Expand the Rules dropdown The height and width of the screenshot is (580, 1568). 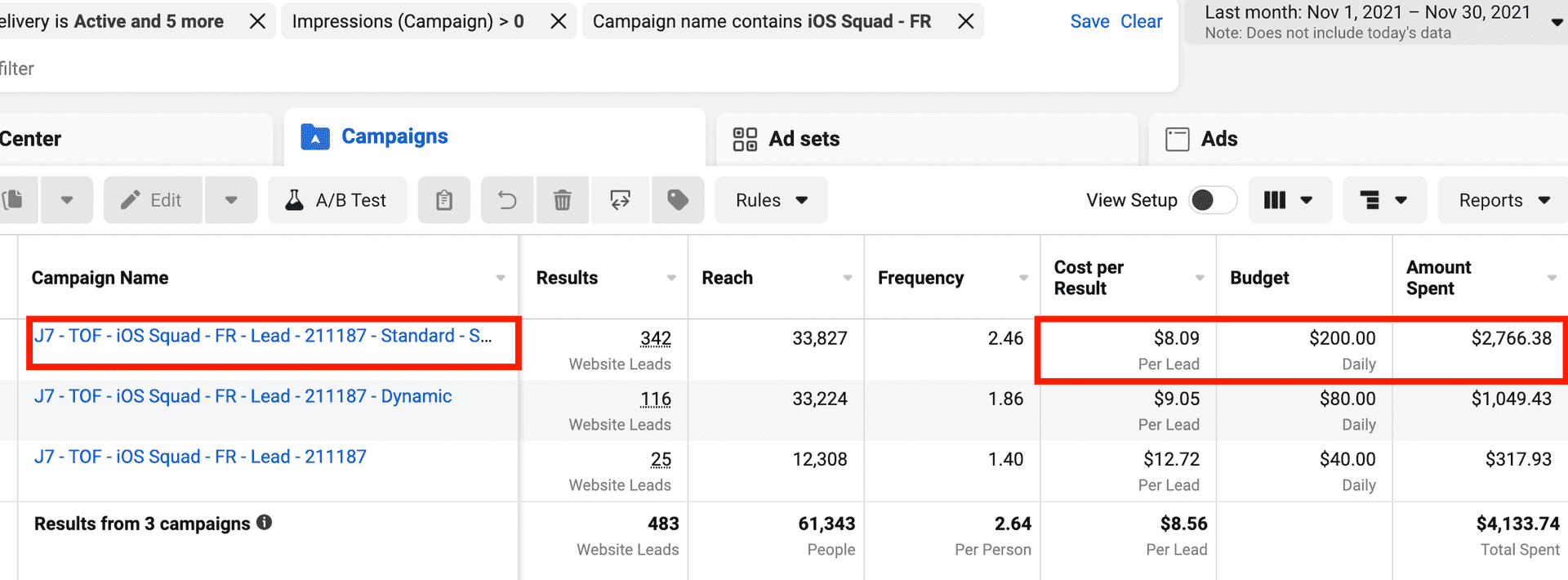pyautogui.click(x=771, y=200)
